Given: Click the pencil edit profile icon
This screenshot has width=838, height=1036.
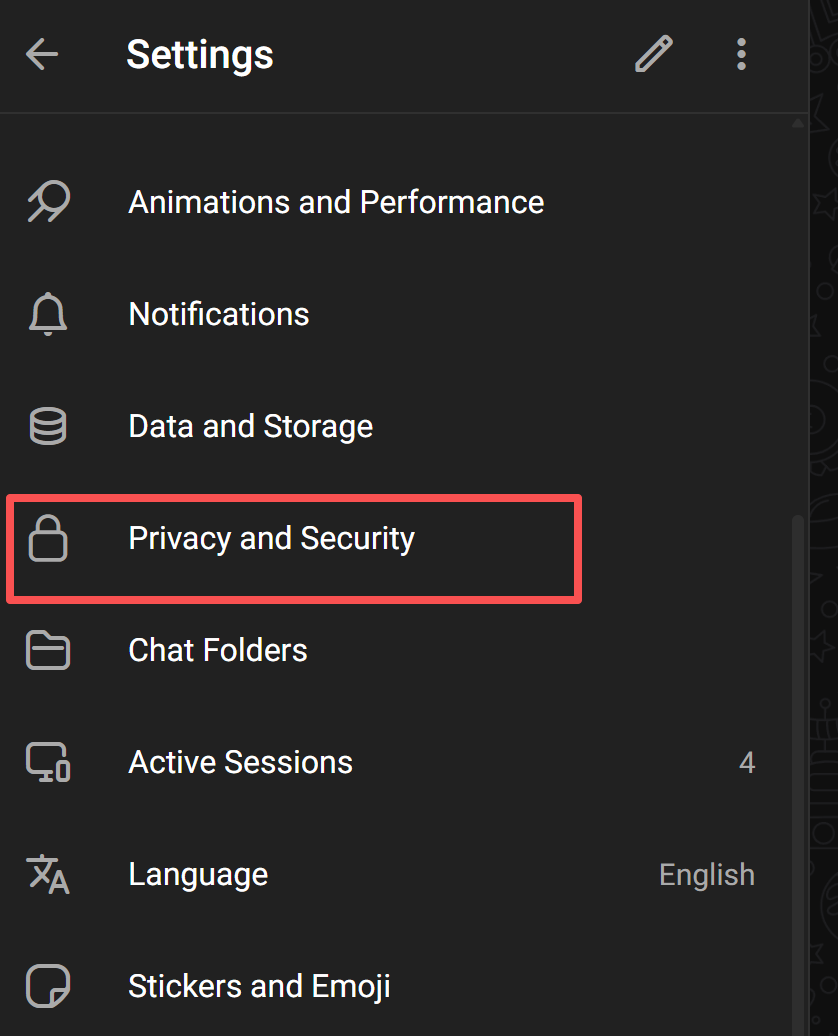Looking at the screenshot, I should [654, 54].
